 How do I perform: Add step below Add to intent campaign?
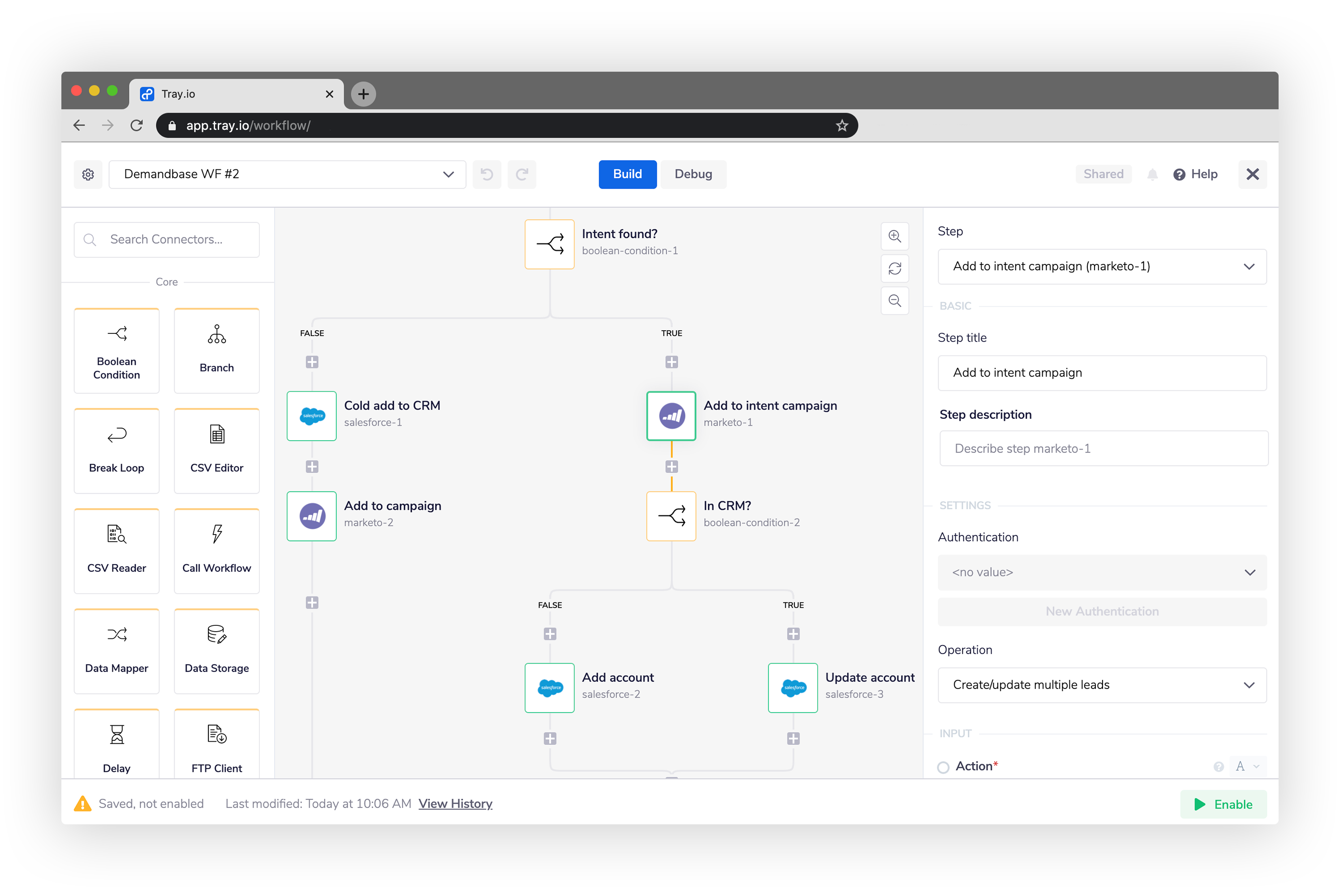[x=672, y=466]
